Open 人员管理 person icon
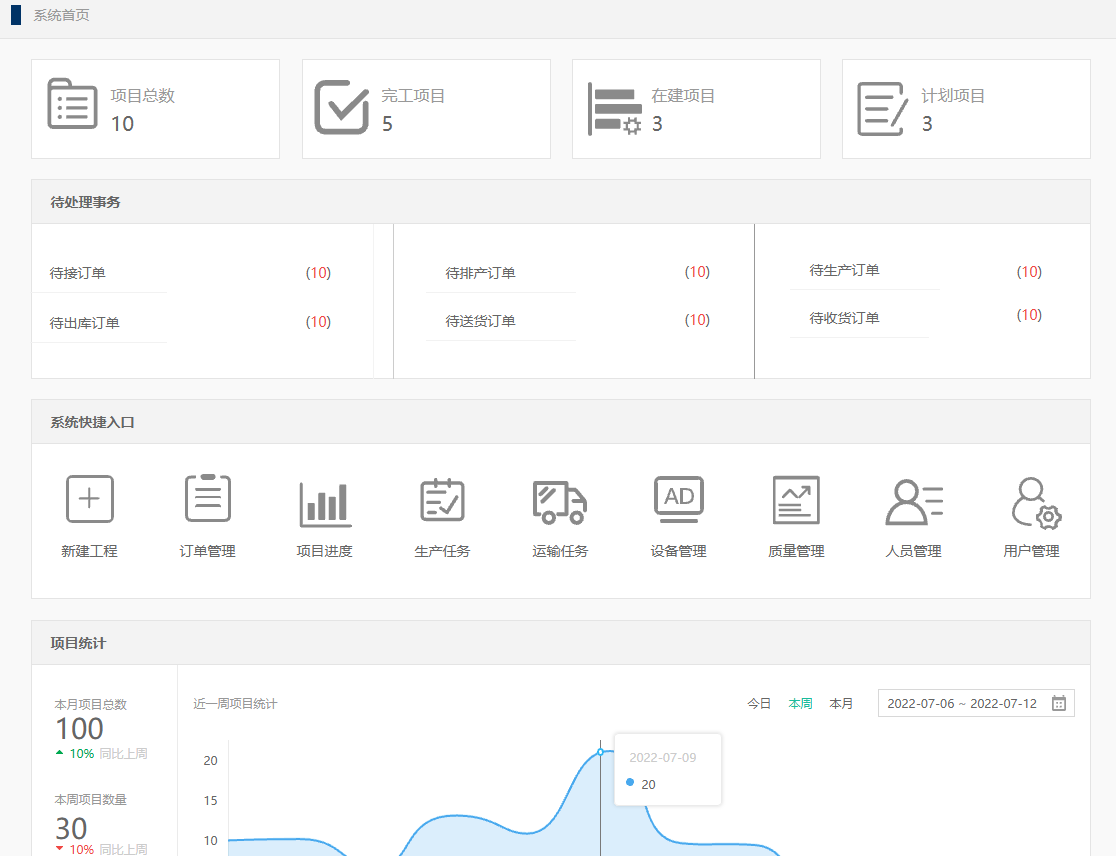The width and height of the screenshot is (1116, 856). (x=913, y=501)
